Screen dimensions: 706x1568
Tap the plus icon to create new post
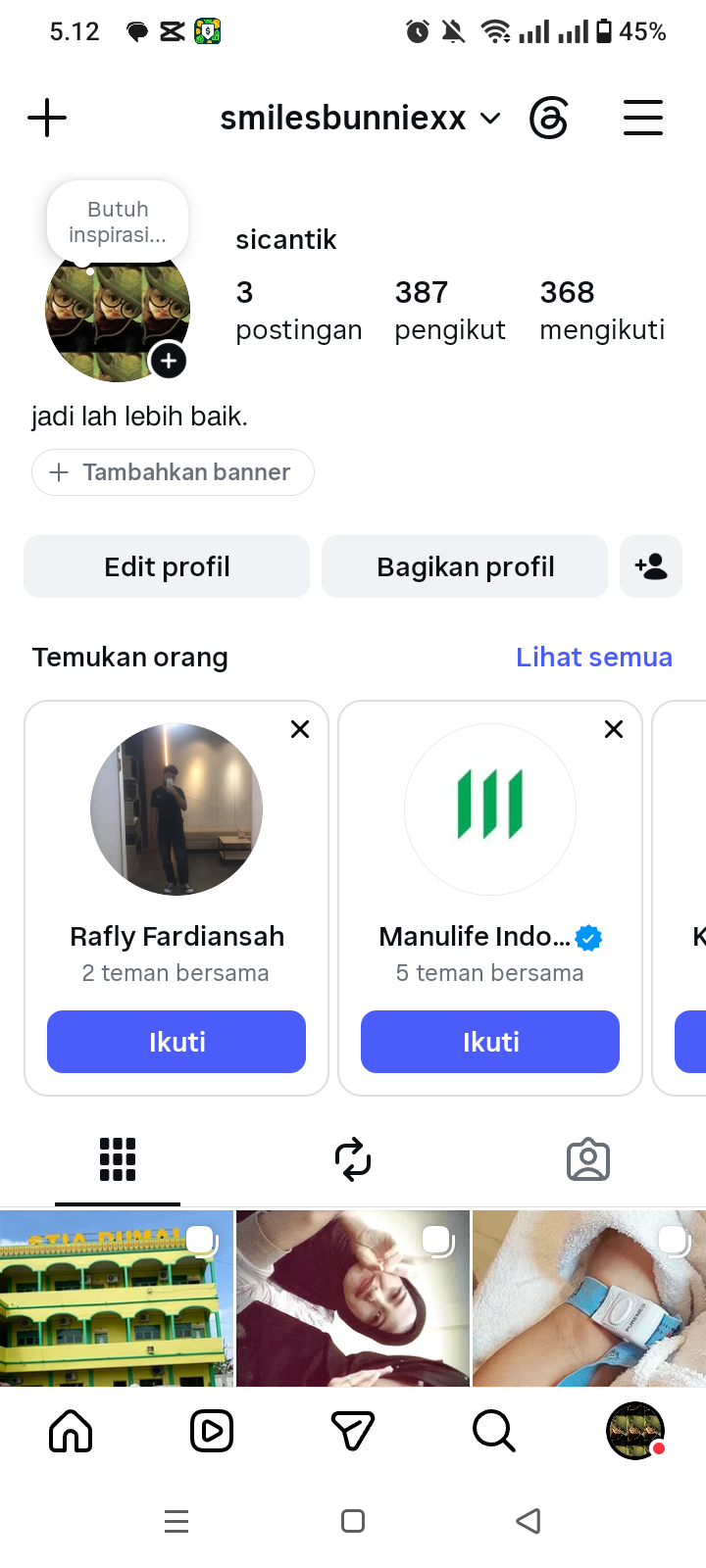47,119
